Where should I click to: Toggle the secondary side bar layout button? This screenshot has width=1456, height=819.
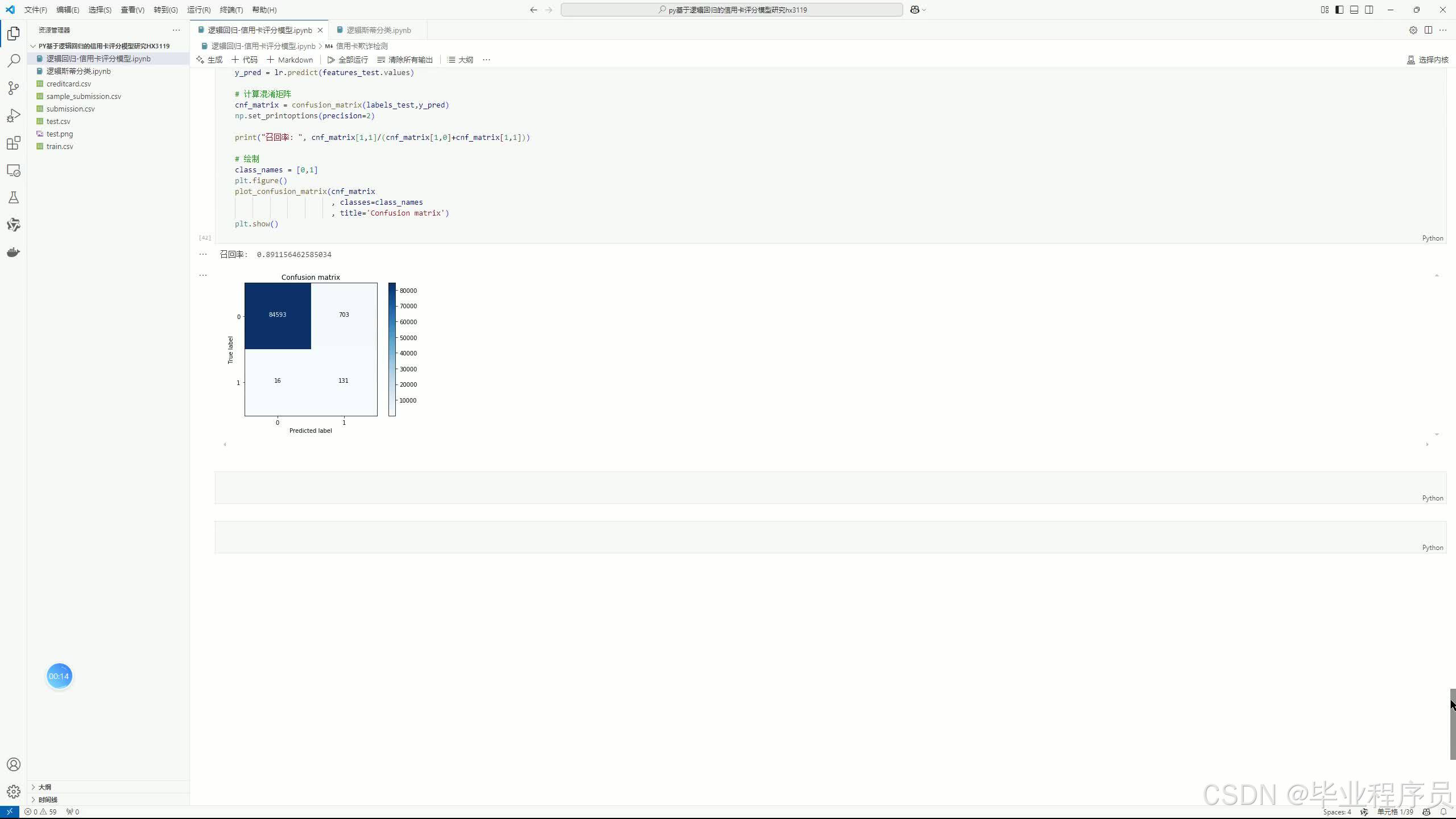[1369, 10]
